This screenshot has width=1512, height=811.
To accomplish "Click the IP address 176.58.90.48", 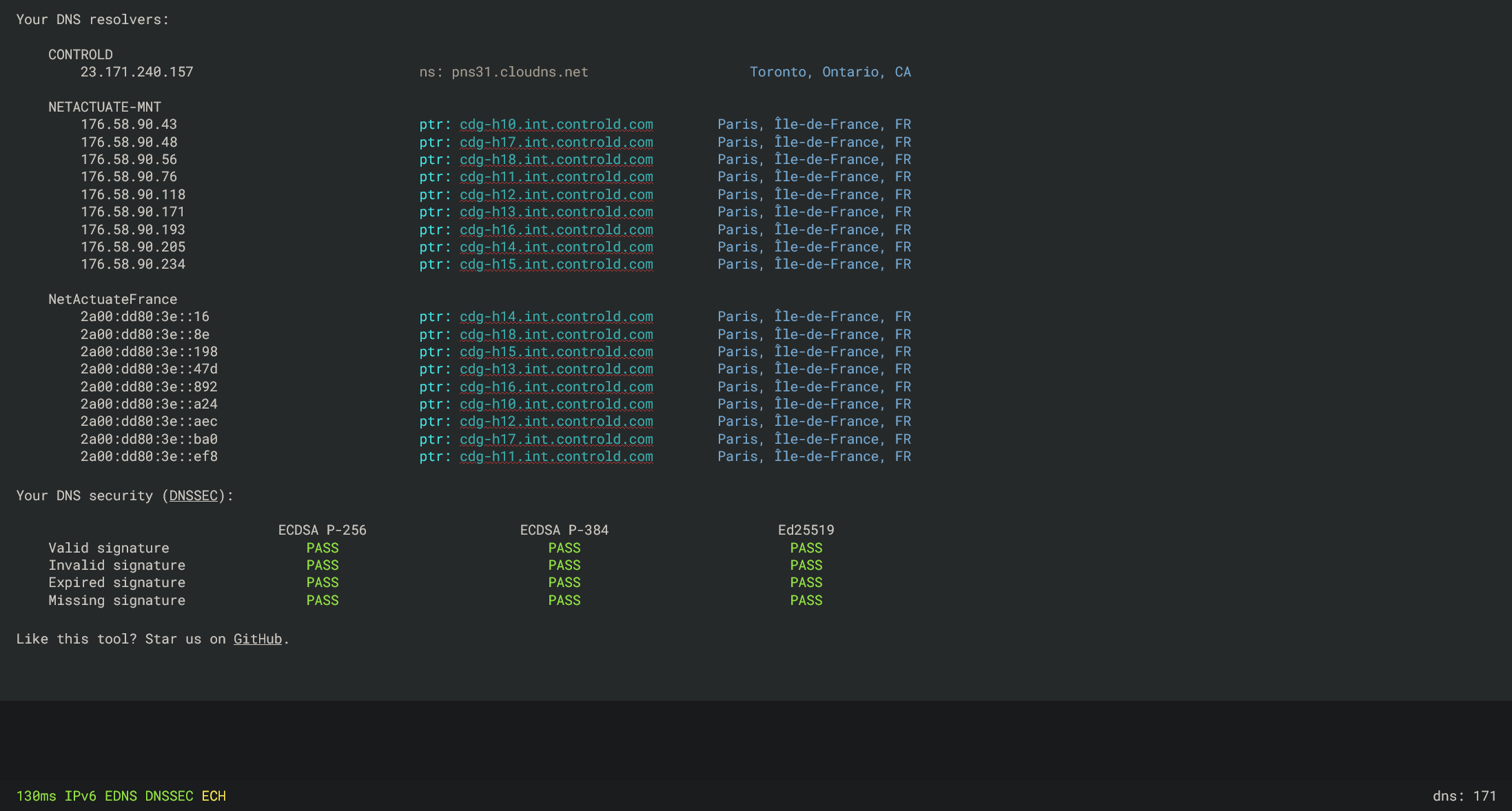I will pyautogui.click(x=129, y=142).
